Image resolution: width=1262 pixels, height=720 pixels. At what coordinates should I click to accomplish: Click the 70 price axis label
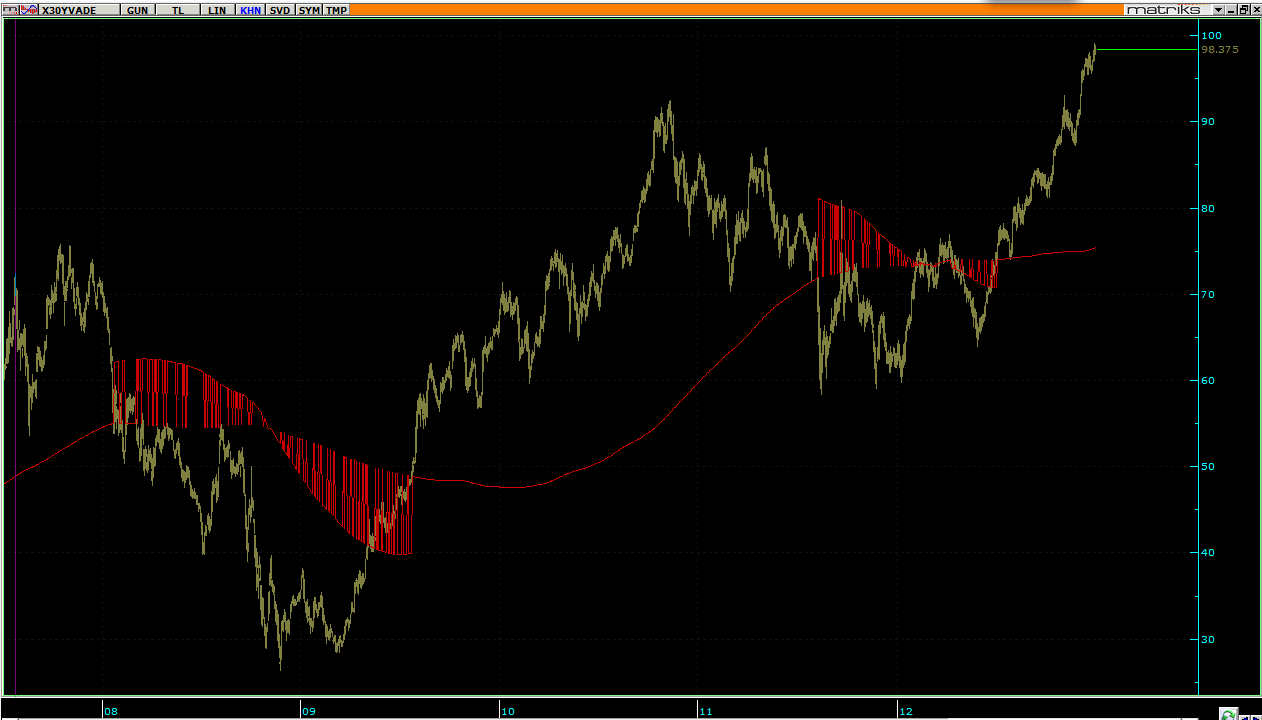(x=1208, y=294)
